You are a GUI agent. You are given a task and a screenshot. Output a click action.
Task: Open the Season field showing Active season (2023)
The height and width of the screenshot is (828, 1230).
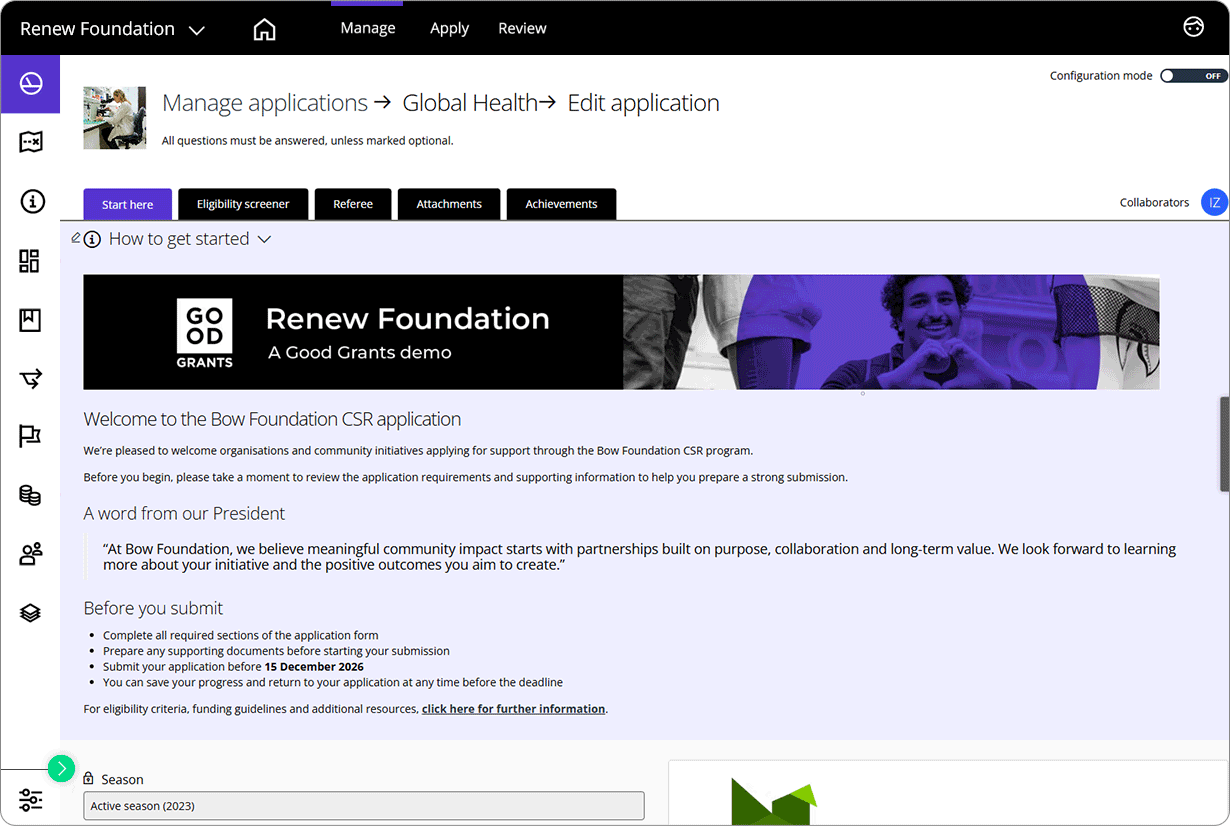point(364,806)
